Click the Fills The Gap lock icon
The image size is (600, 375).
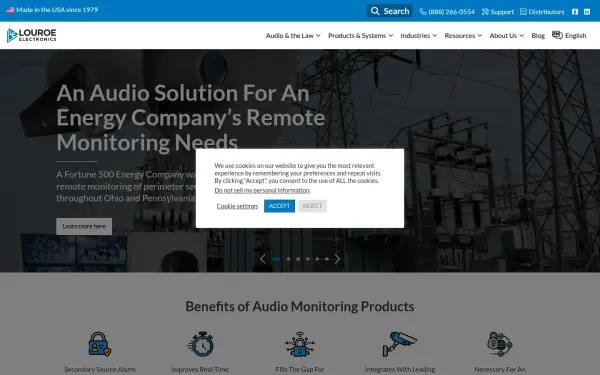300,344
